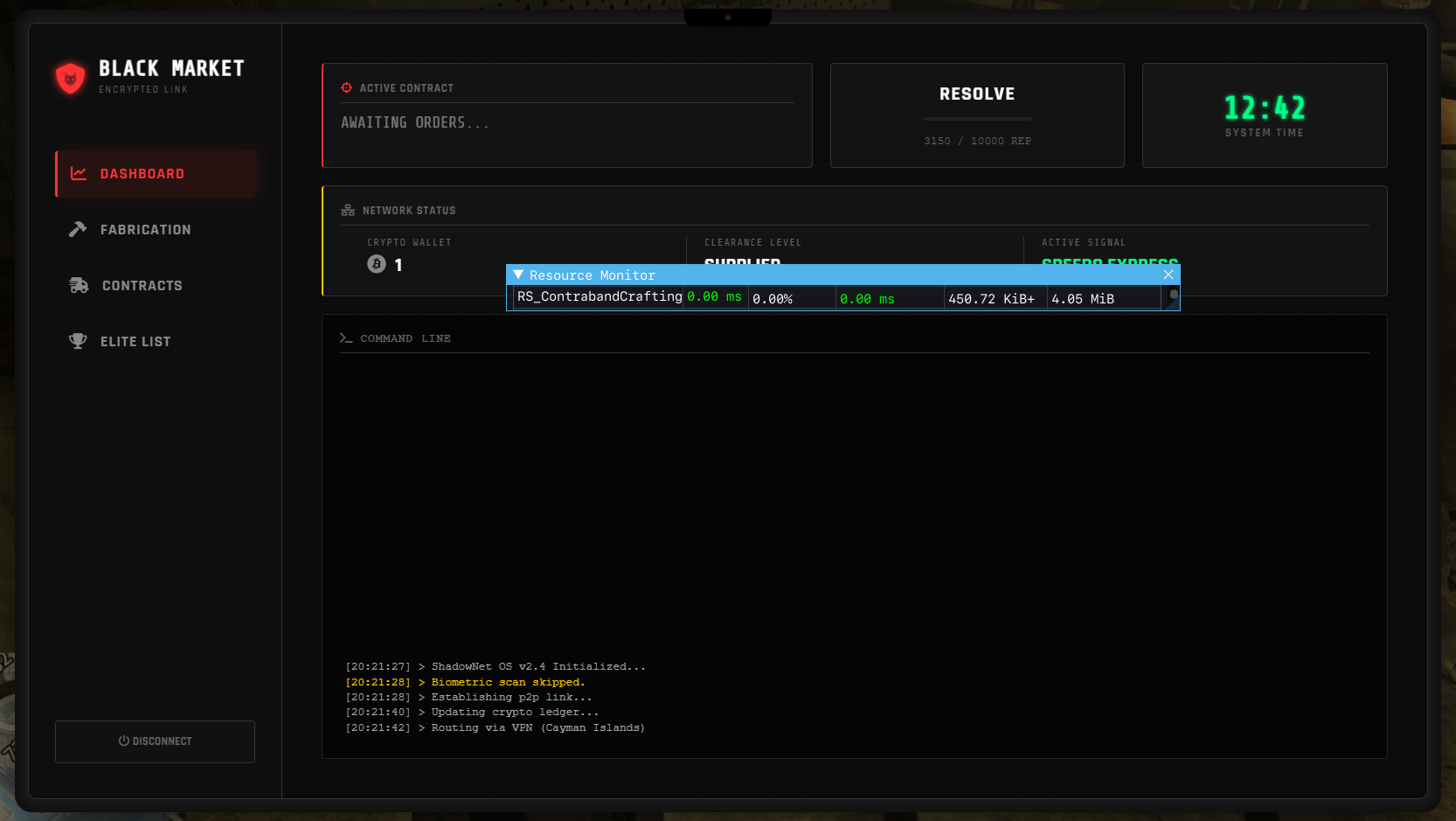
Task: Click the Dashboard chart icon
Action: tap(79, 174)
